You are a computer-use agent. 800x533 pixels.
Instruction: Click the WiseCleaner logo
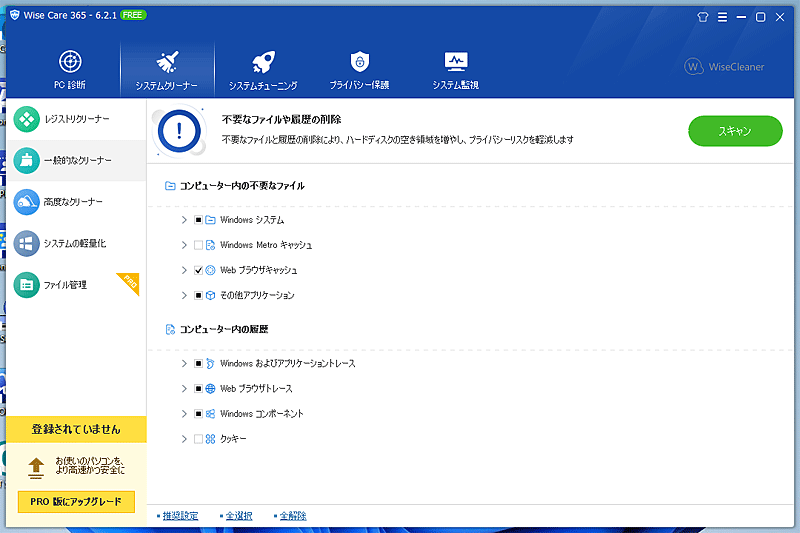(724, 66)
